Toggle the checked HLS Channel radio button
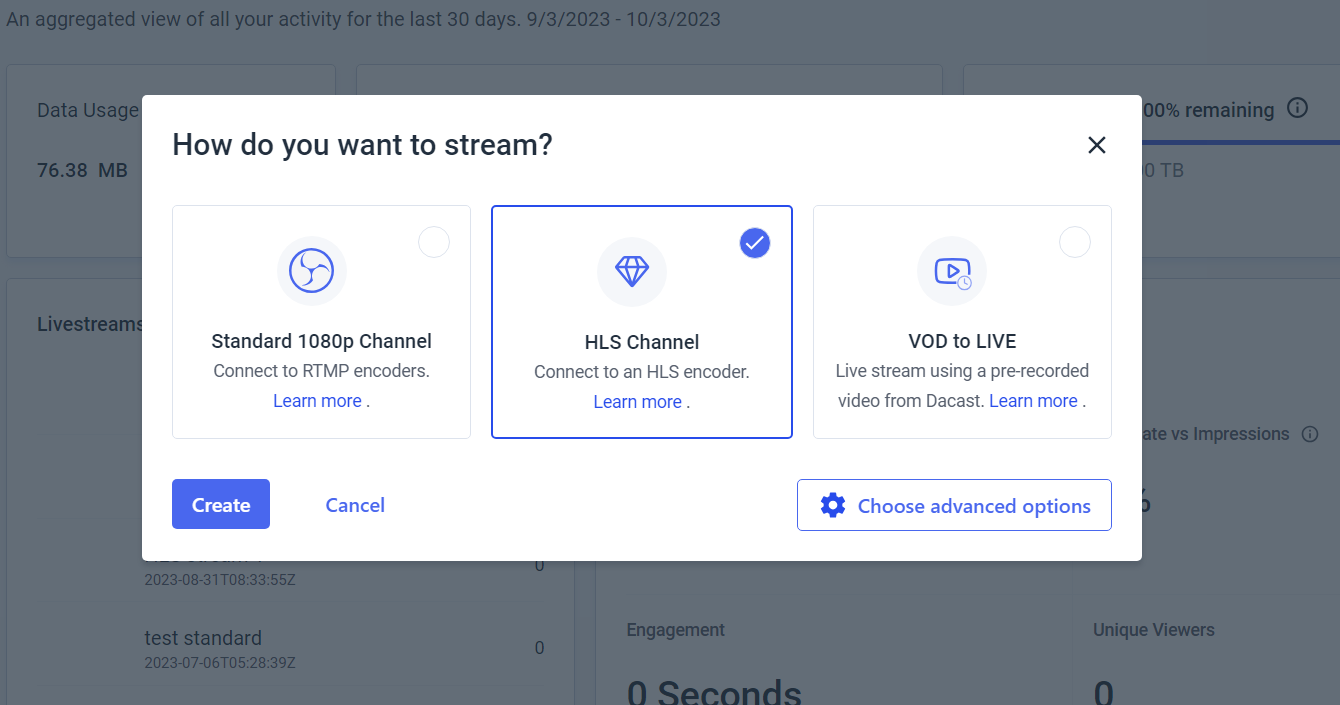 tap(755, 243)
